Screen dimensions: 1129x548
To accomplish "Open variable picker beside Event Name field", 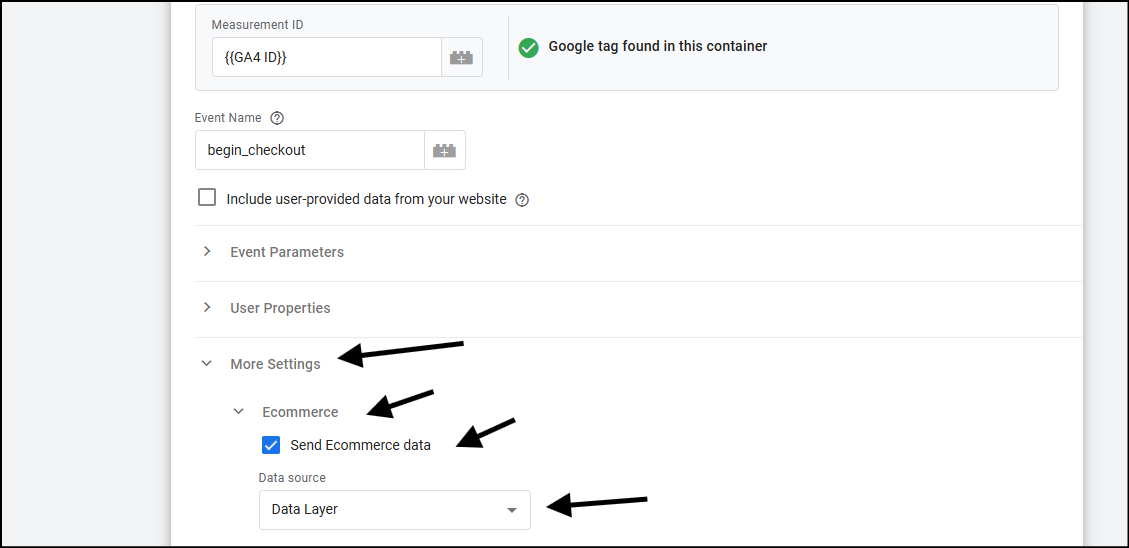I will coord(444,150).
